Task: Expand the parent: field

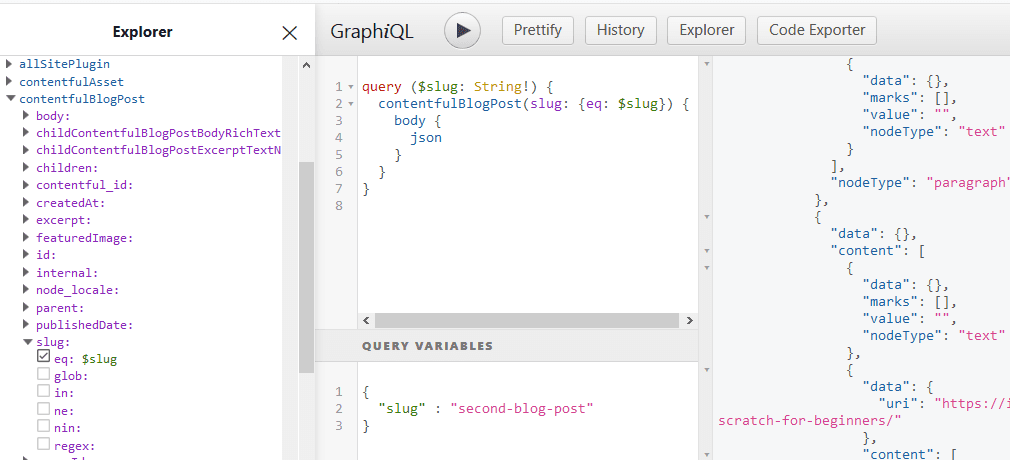Action: coord(26,307)
